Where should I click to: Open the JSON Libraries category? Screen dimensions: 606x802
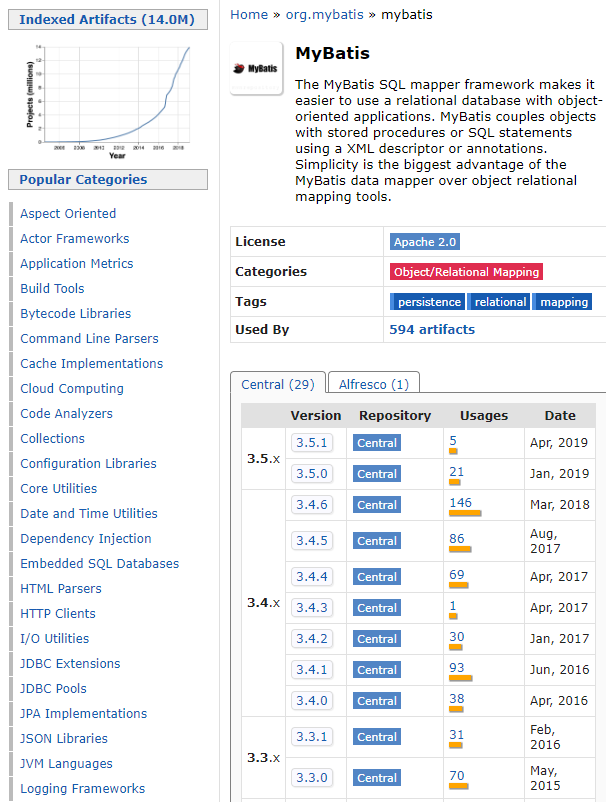[64, 739]
